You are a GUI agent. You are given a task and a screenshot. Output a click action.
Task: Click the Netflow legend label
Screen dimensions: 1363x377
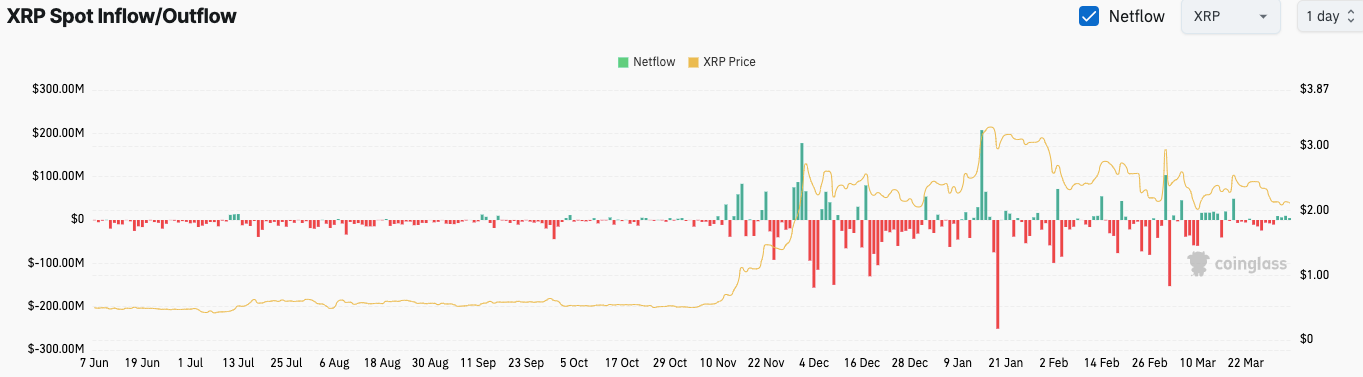click(655, 62)
